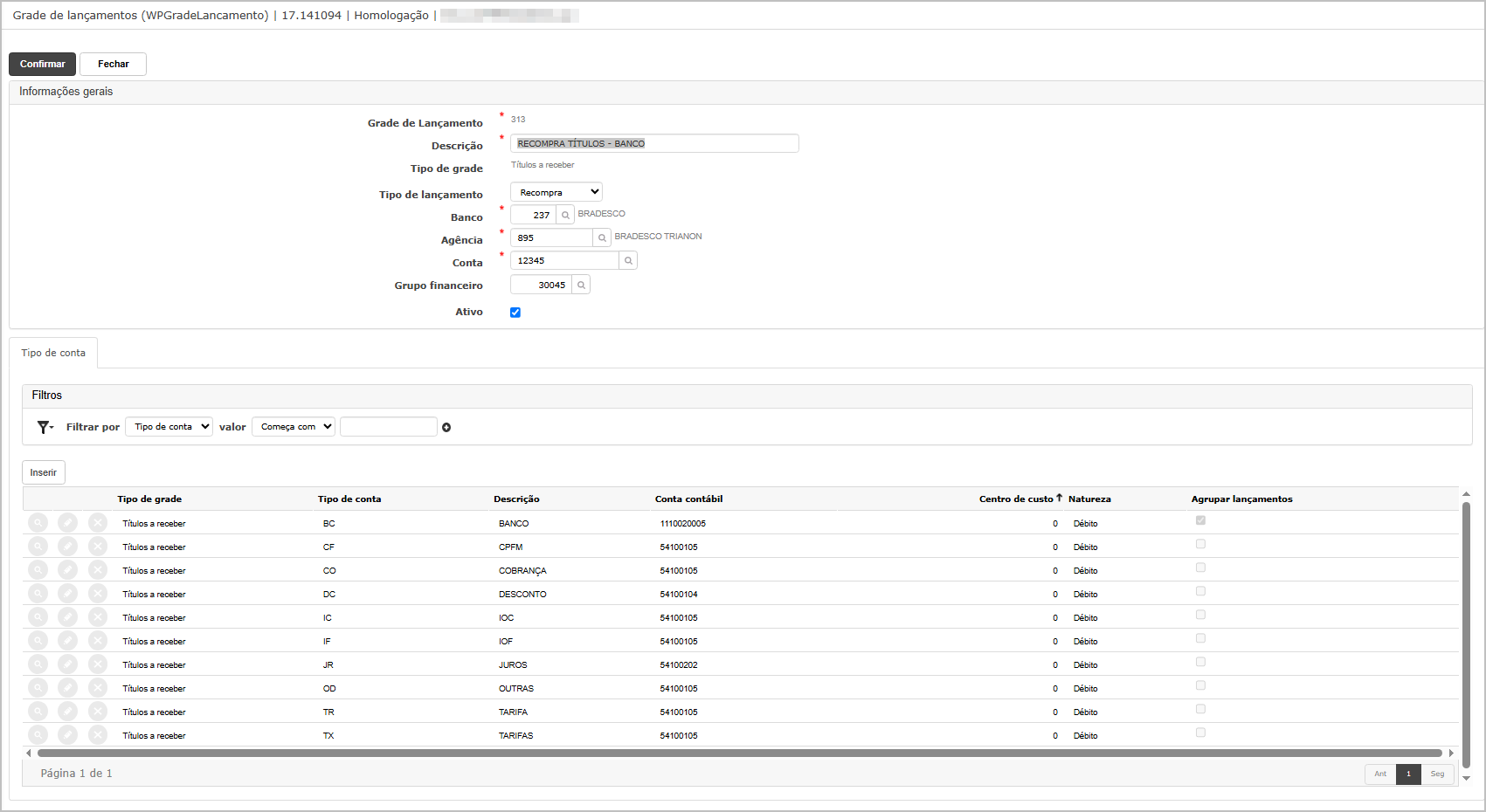View details of the CF CPFM row
This screenshot has width=1486, height=812.
tap(38, 547)
